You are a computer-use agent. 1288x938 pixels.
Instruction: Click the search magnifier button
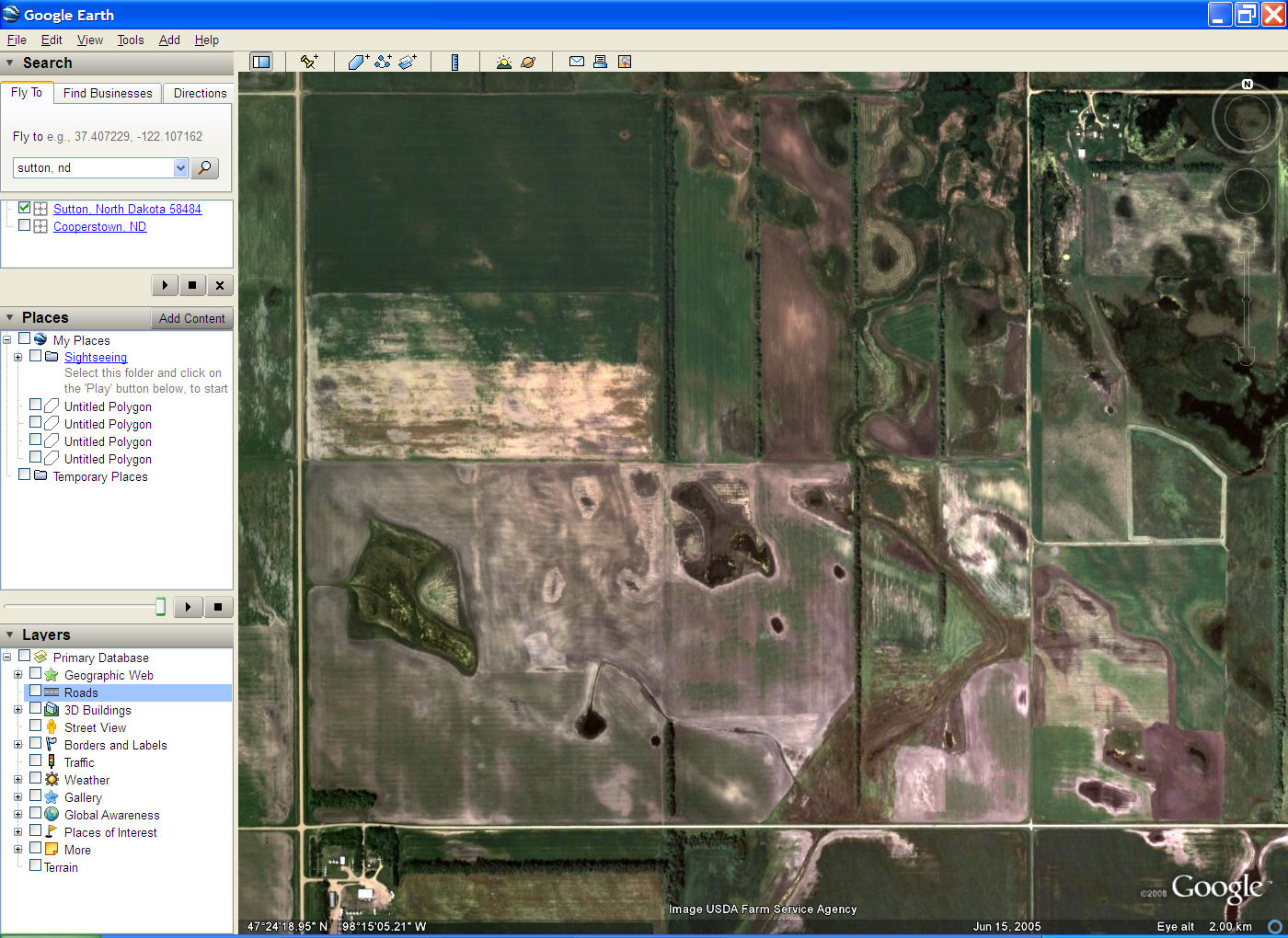pyautogui.click(x=204, y=167)
